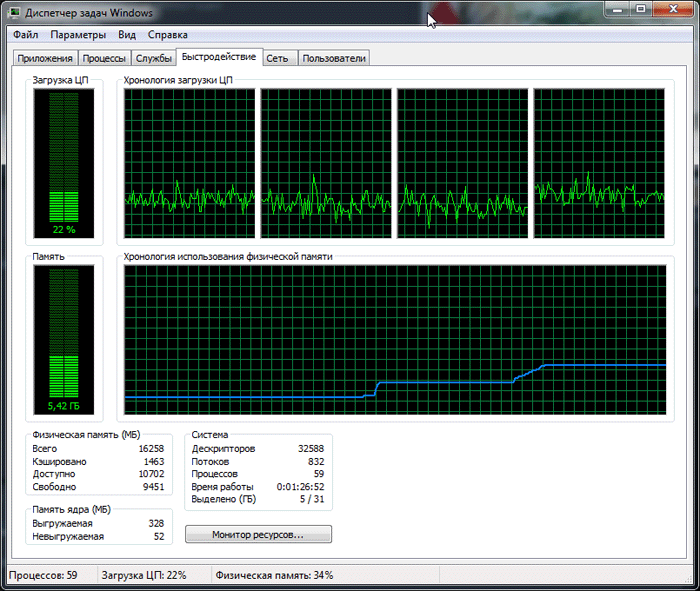Click the third CPU core history graph
700x591 pixels.
click(x=462, y=163)
